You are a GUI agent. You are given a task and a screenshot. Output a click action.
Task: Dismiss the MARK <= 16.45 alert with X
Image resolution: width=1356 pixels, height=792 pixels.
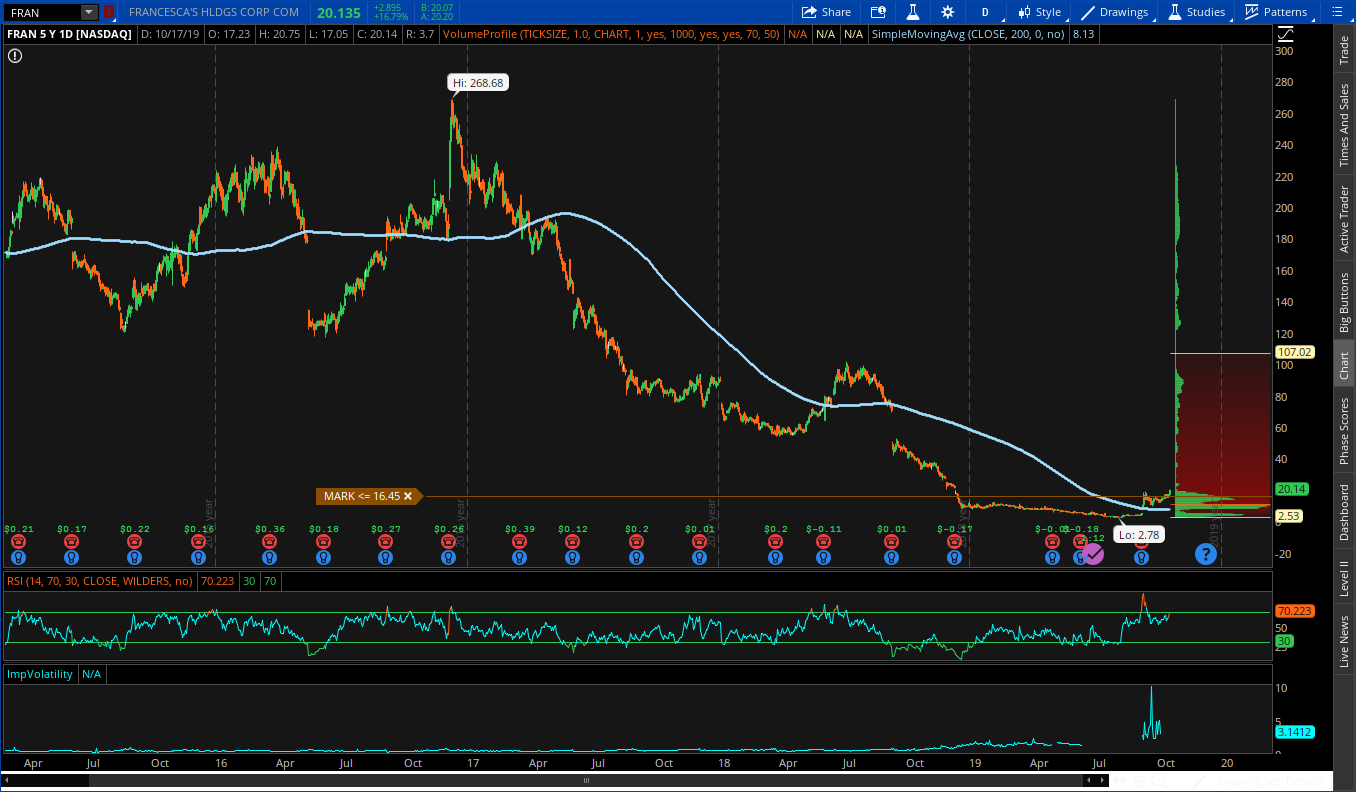[408, 496]
